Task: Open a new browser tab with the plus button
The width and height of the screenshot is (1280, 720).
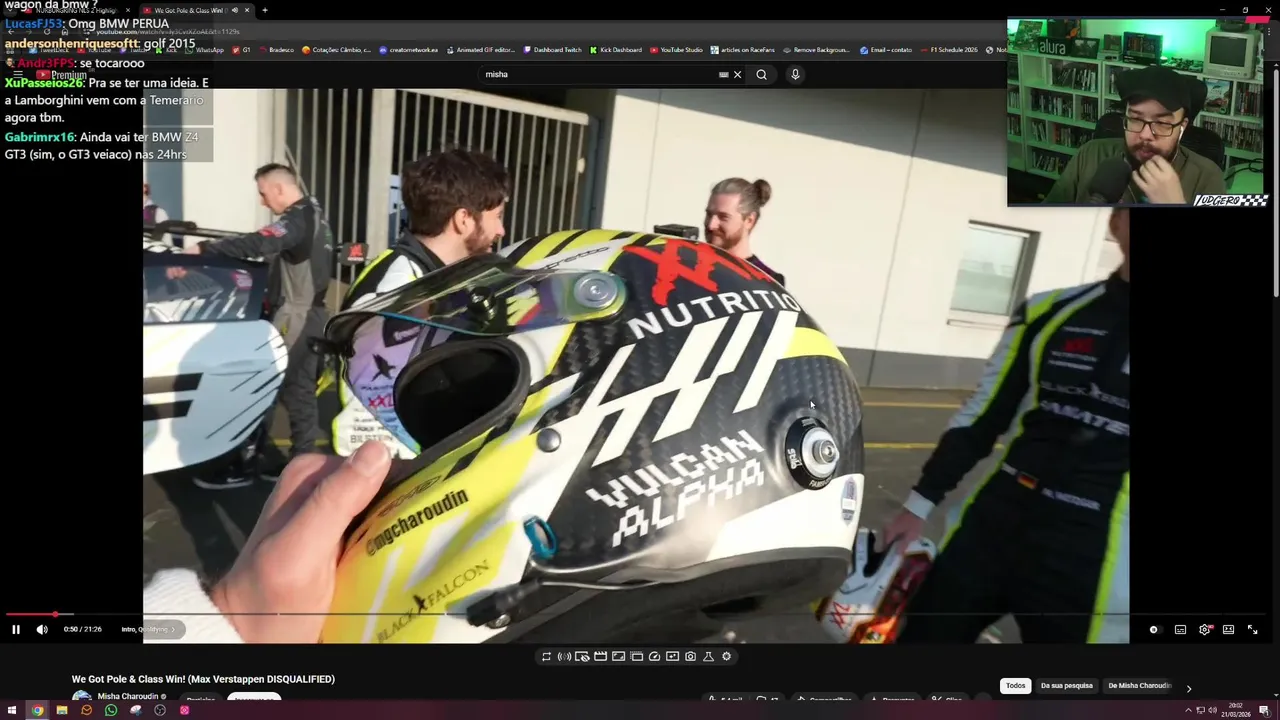Action: [x=265, y=10]
